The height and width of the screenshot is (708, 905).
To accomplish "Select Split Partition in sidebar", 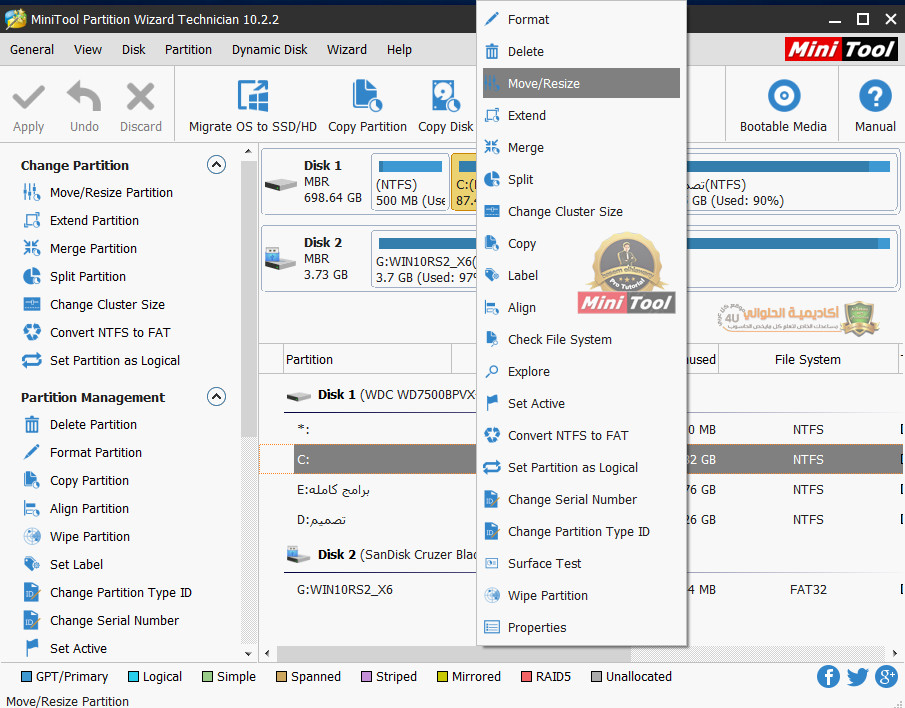I will (x=88, y=277).
